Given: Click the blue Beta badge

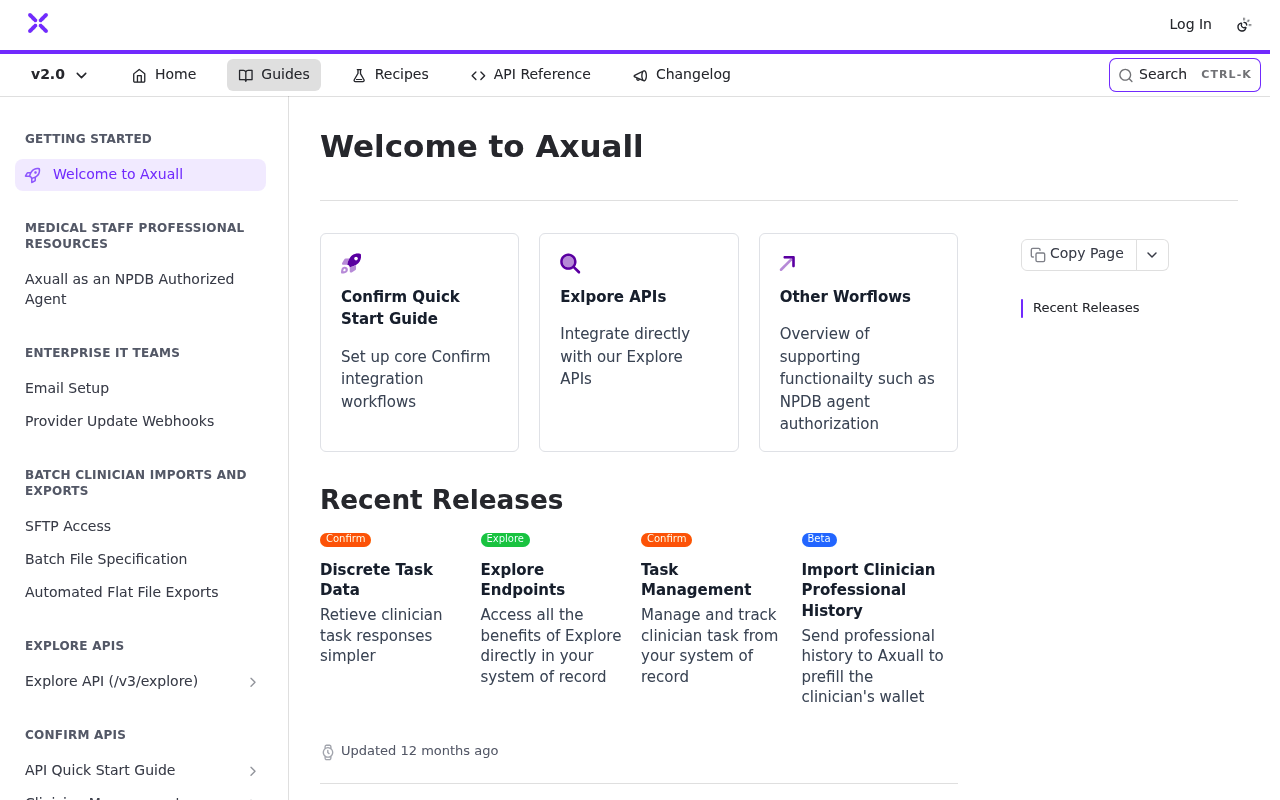Looking at the screenshot, I should tap(819, 540).
